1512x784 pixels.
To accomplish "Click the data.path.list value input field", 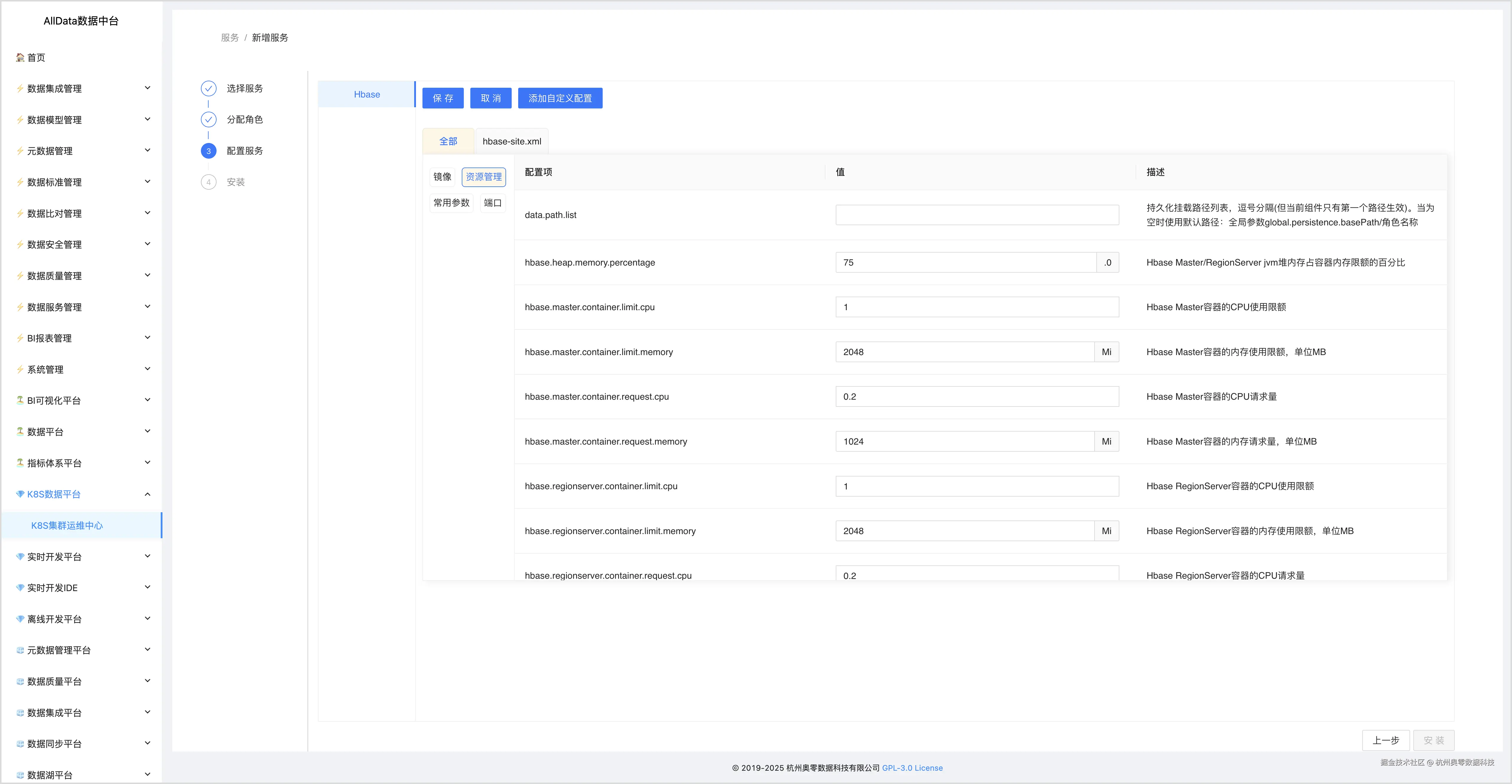I will tap(977, 215).
